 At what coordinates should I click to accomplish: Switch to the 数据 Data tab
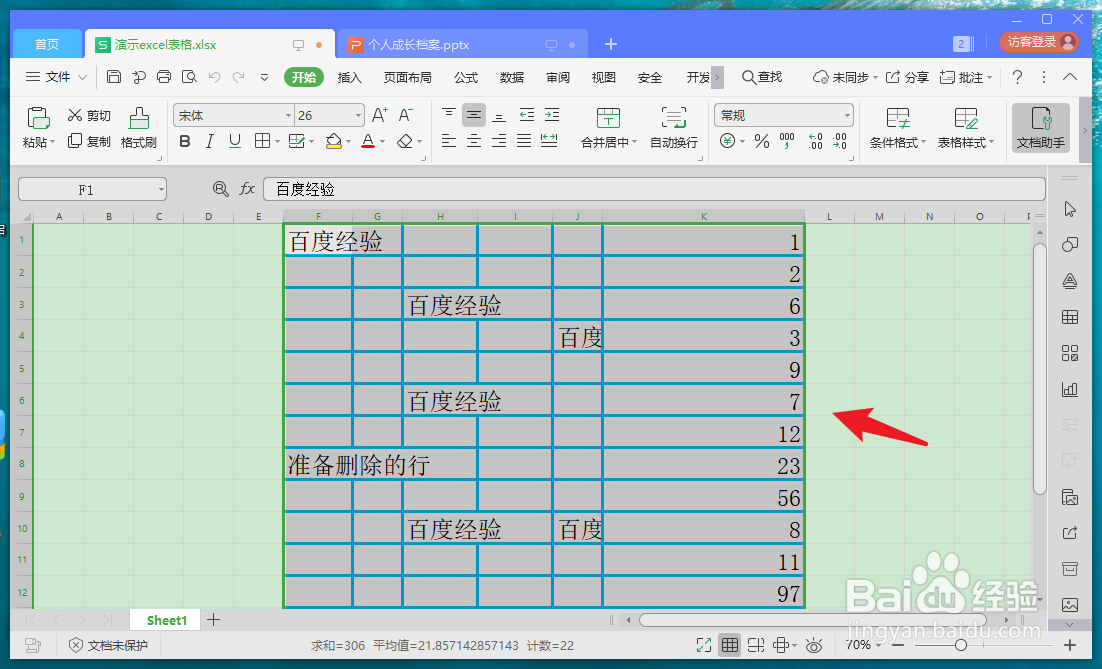tap(512, 77)
